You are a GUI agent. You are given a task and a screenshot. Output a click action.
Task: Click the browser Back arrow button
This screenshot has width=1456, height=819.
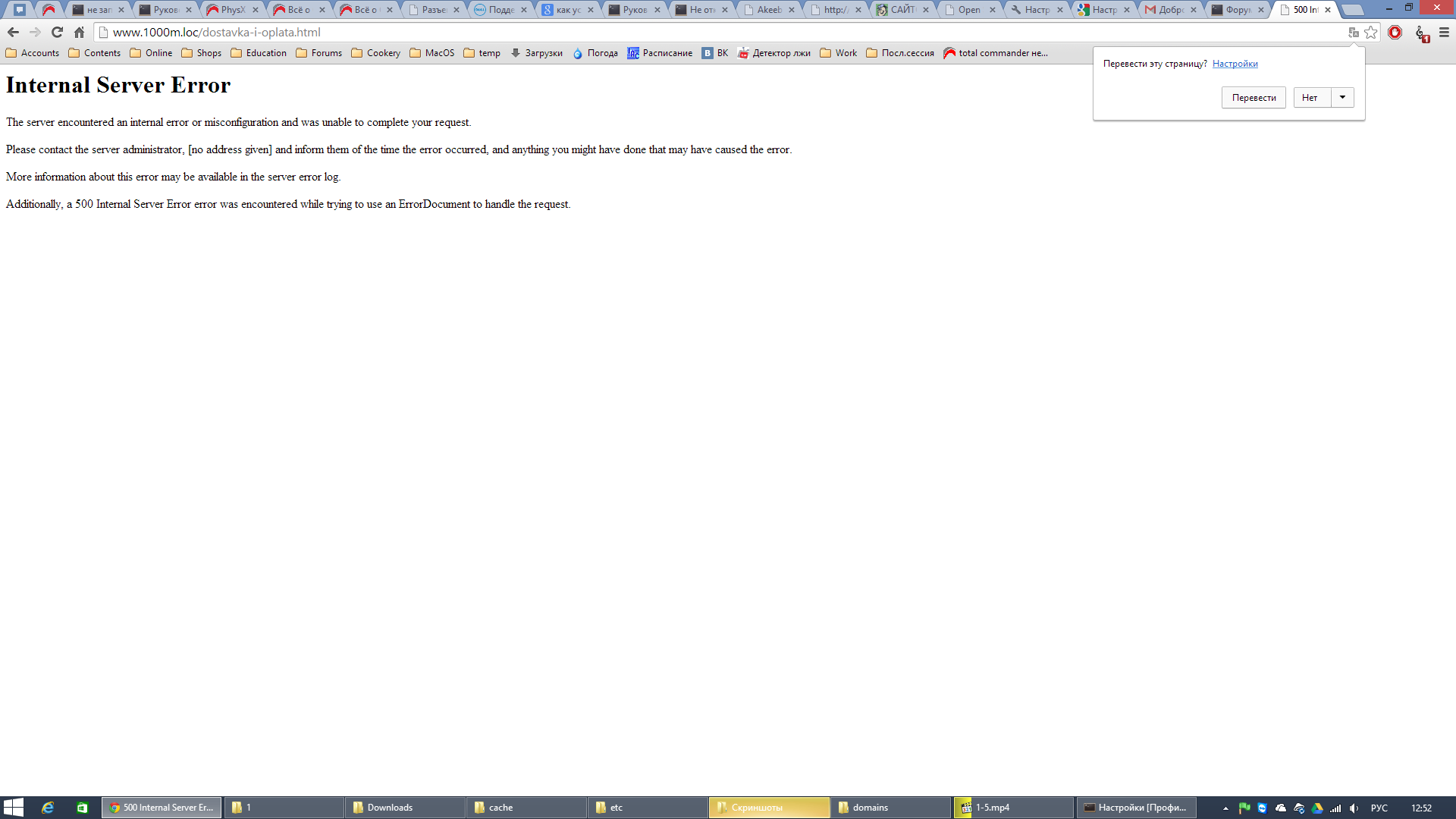(13, 33)
